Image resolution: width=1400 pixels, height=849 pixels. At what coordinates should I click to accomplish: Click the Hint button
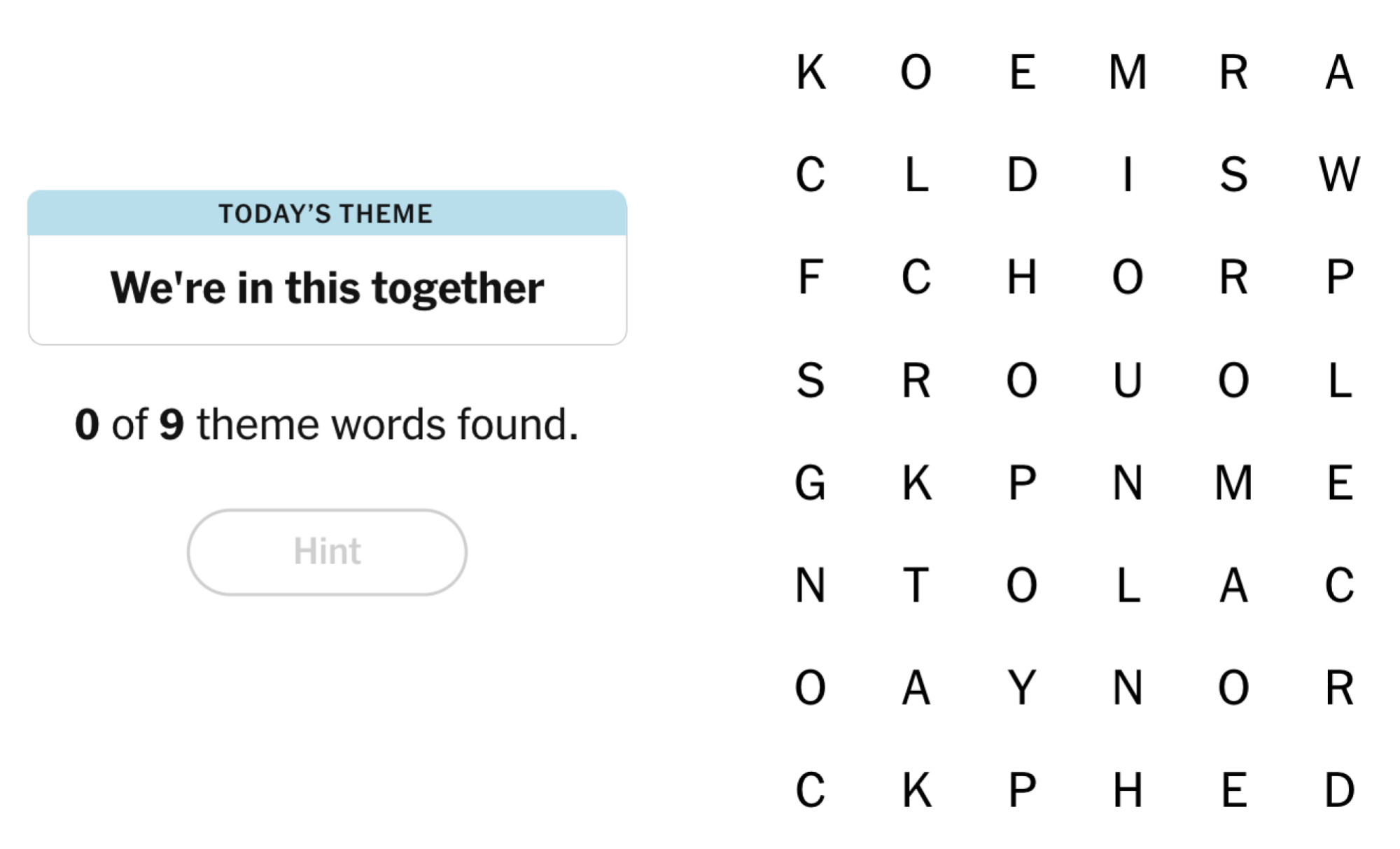[327, 552]
